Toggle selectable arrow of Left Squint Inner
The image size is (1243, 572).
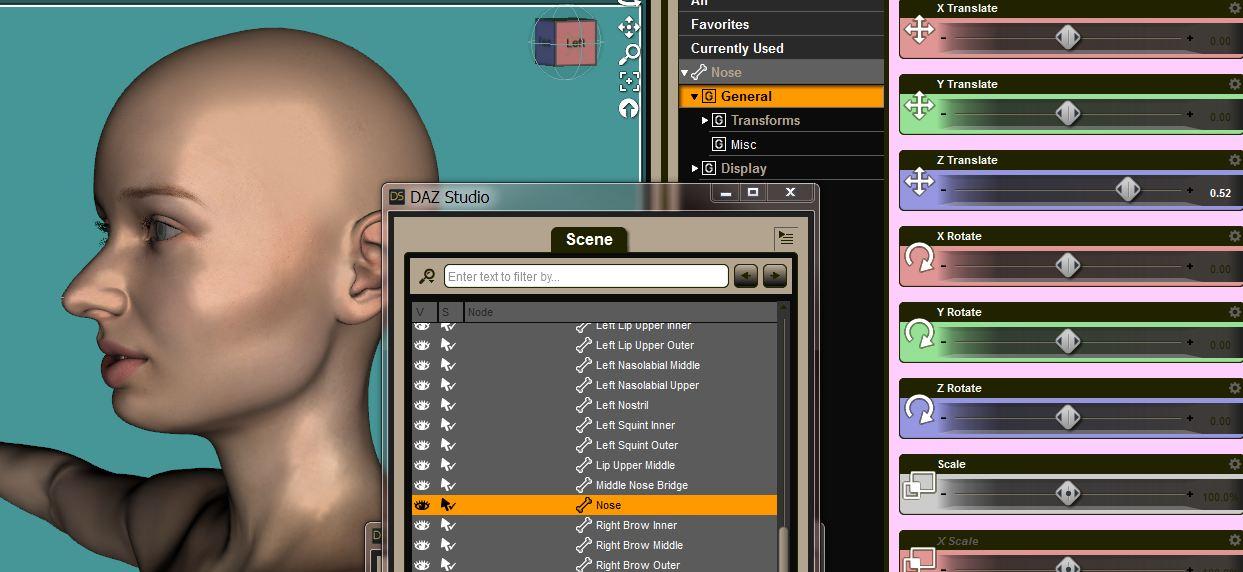pyautogui.click(x=448, y=425)
